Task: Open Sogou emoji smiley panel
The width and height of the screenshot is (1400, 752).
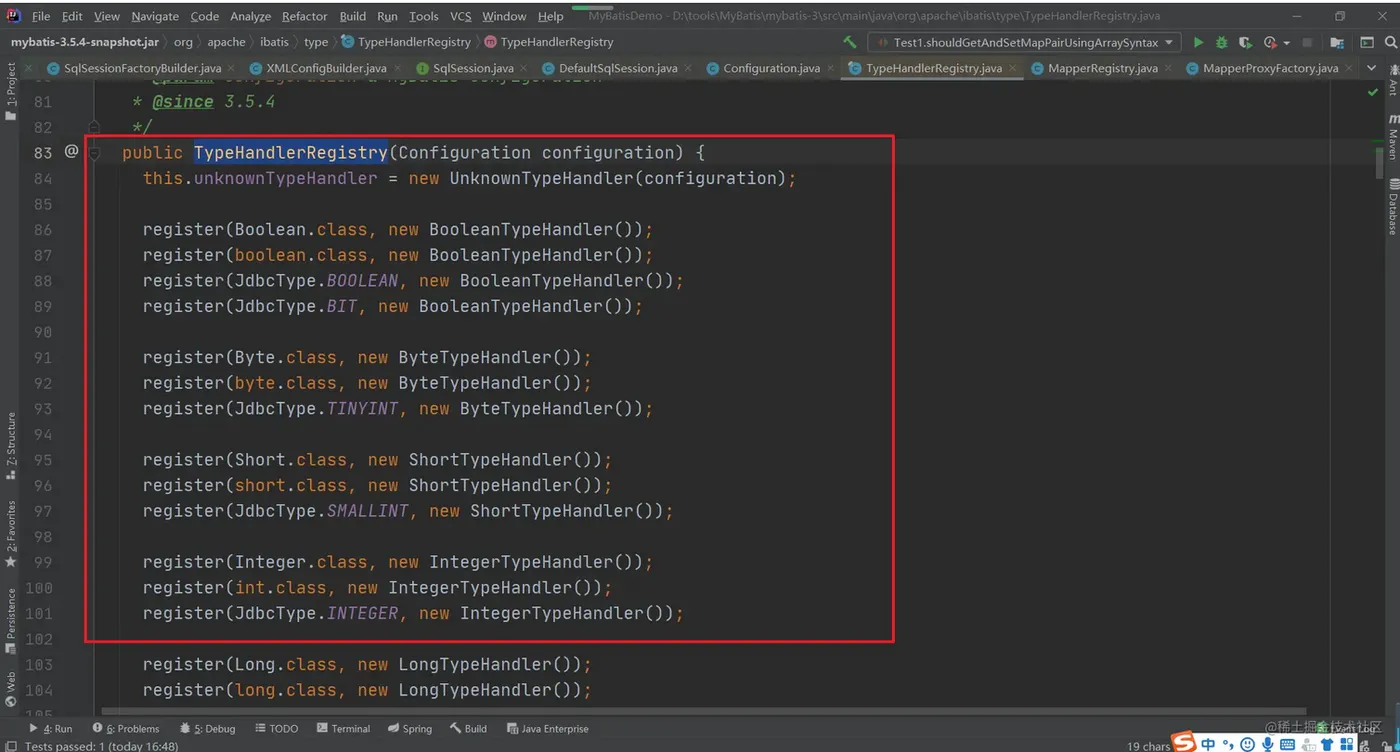Action: [1248, 744]
